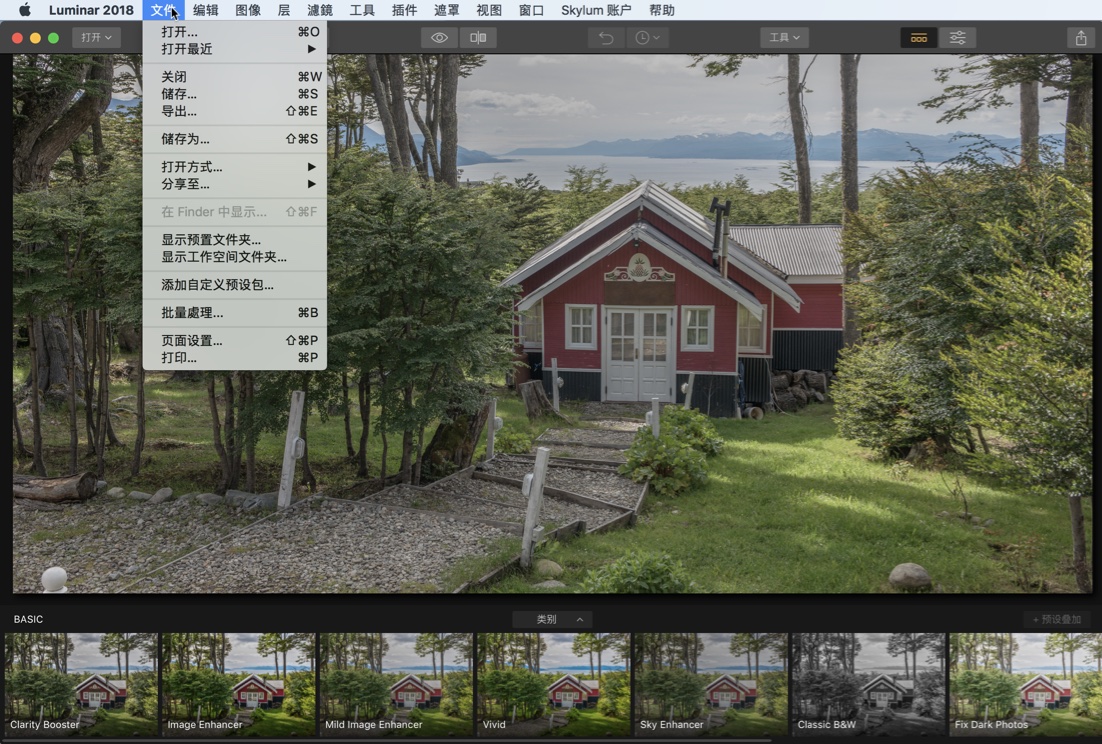Open the 打开 dropdown button

pyautogui.click(x=96, y=37)
